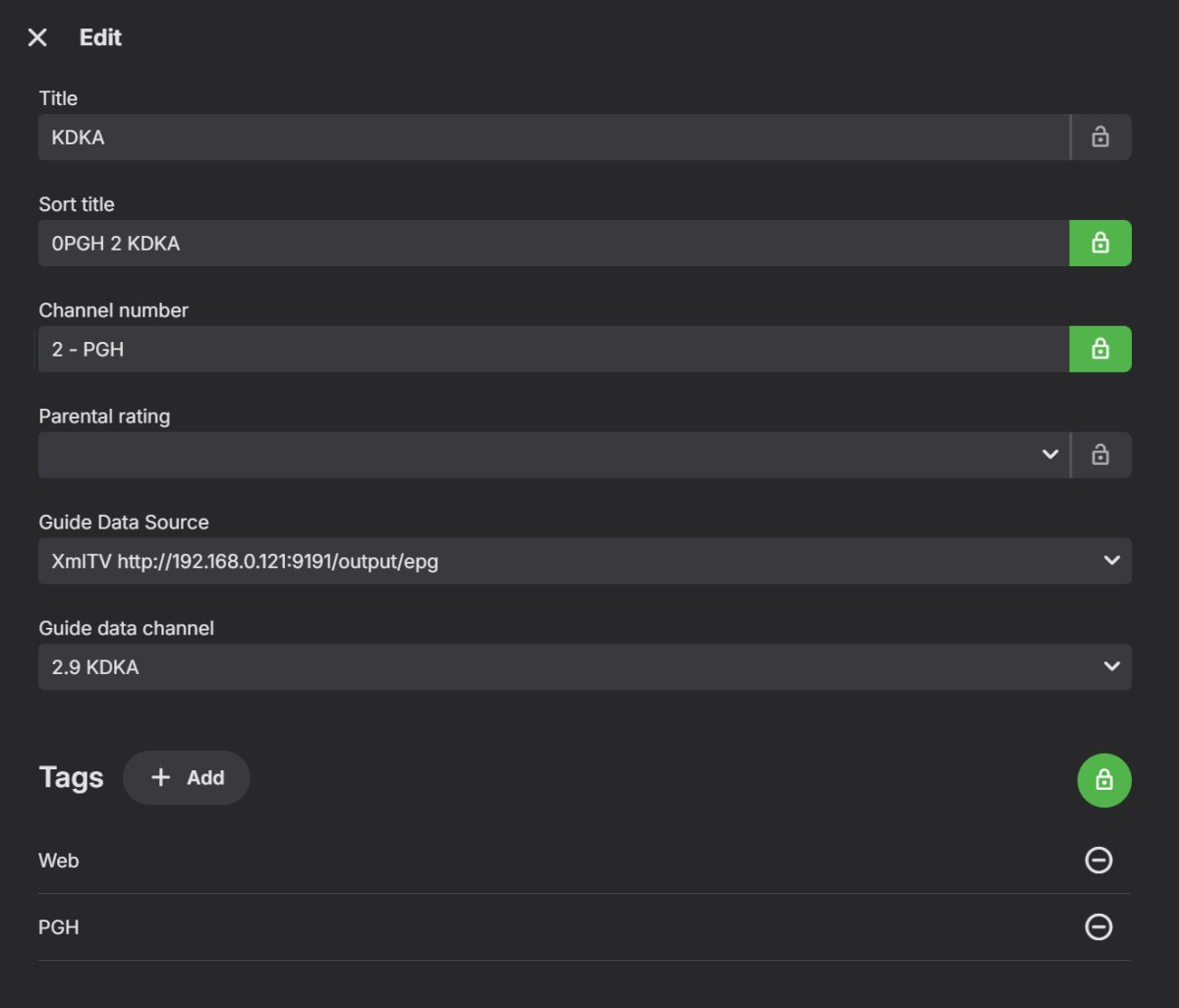Close the Edit dialog with the X
The height and width of the screenshot is (1008, 1179).
click(x=37, y=38)
